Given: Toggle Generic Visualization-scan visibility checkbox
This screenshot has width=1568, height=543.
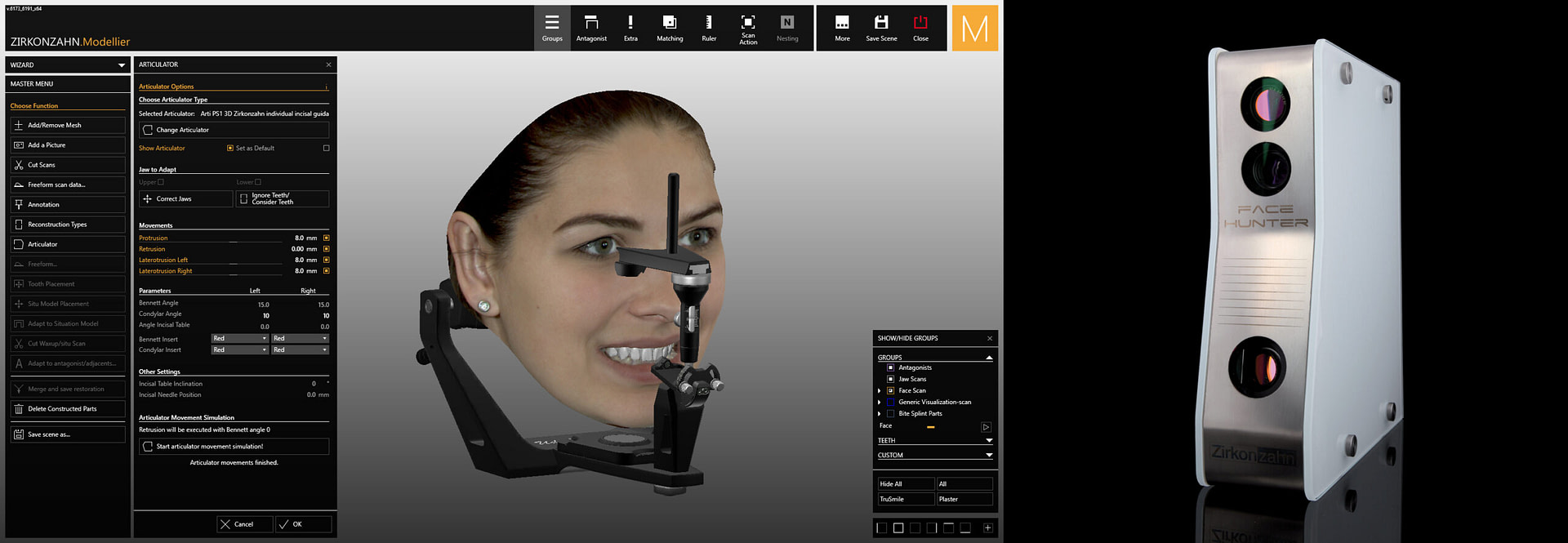Looking at the screenshot, I should click(x=890, y=402).
